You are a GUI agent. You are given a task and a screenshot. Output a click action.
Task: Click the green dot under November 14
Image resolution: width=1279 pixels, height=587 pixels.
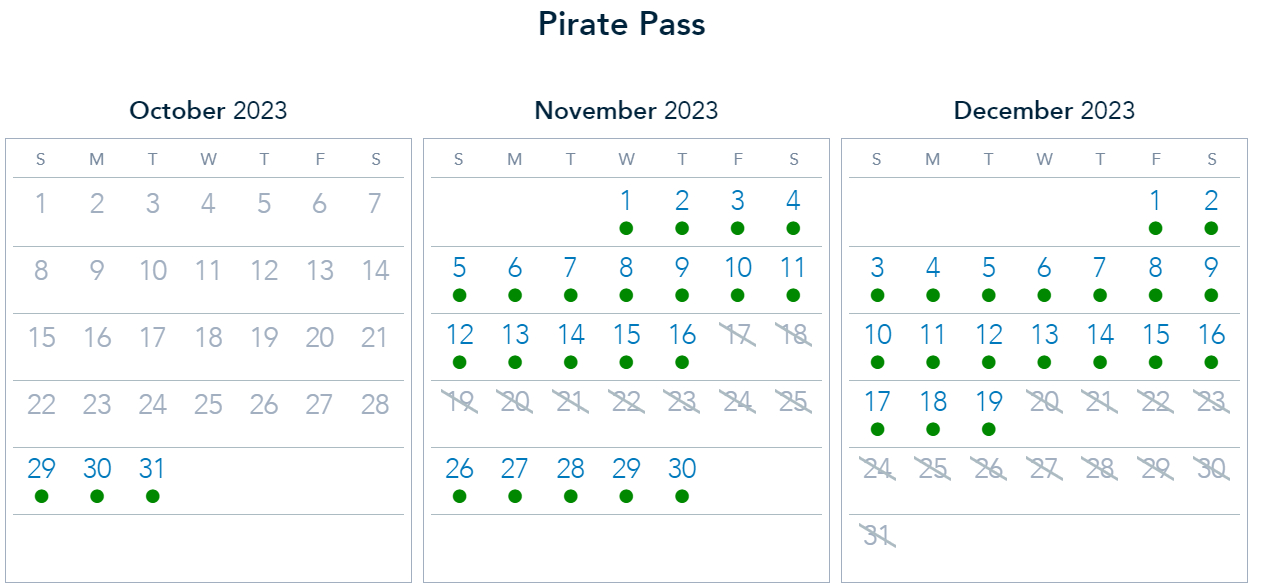coord(571,362)
